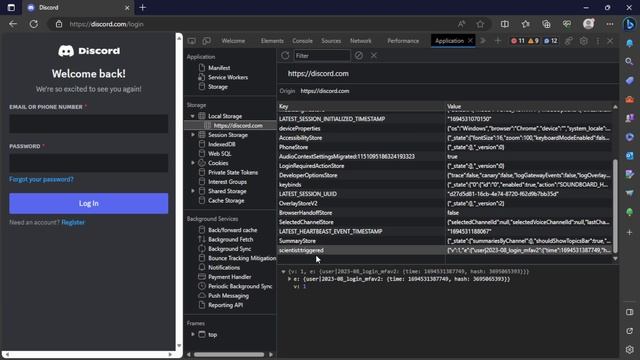Delete the selected entry with the X icon
Viewport: 640px width, 360px height.
point(373,56)
